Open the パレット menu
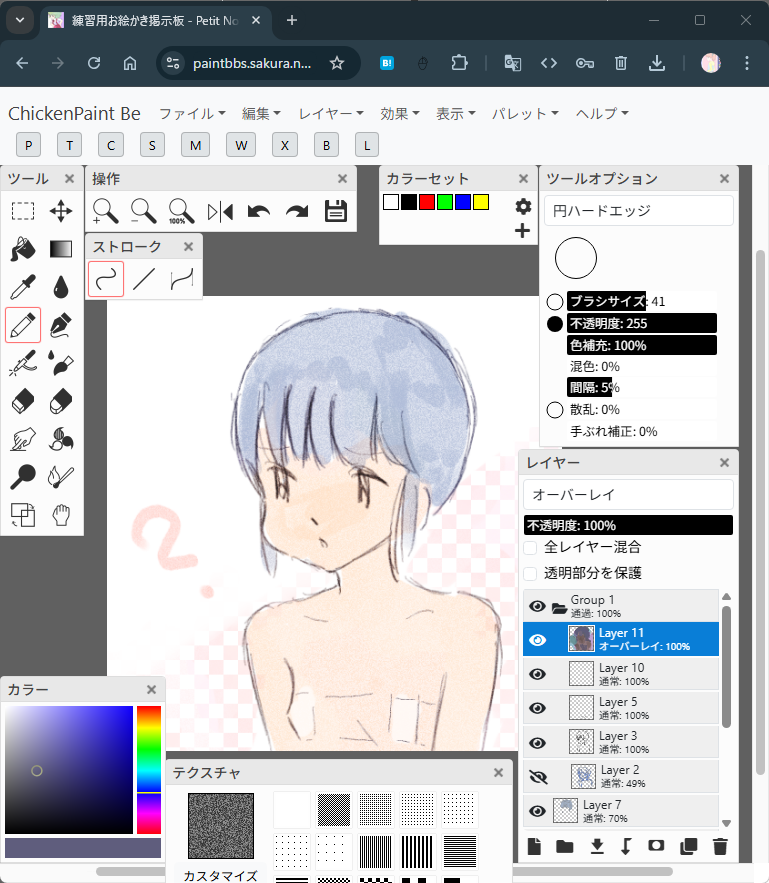Screen dimensions: 769x883 [x=525, y=114]
